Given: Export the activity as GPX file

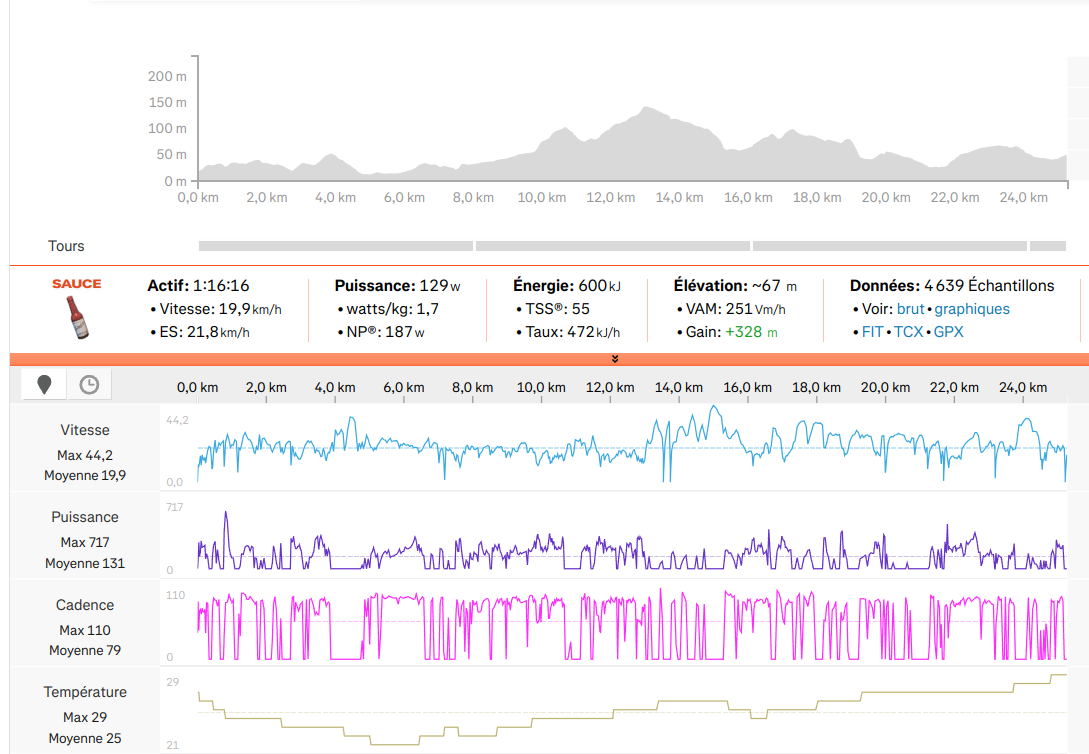Looking at the screenshot, I should point(948,331).
